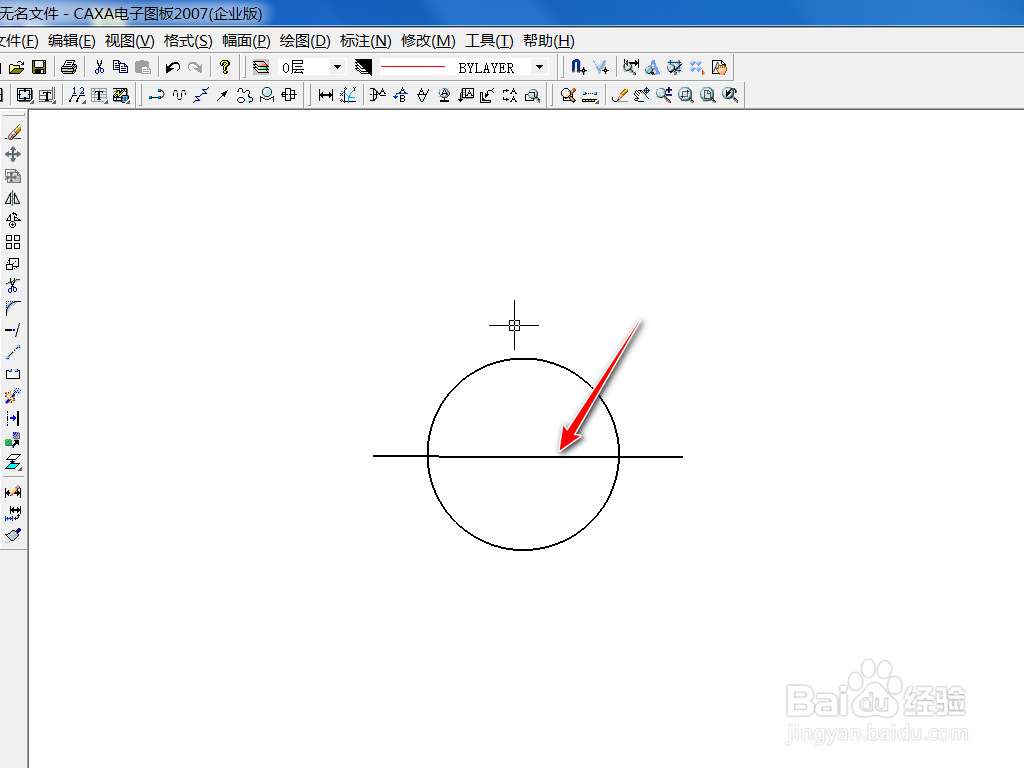This screenshot has height=768, width=1024.
Task: Click the redraw pencil icon
Action: click(x=620, y=95)
